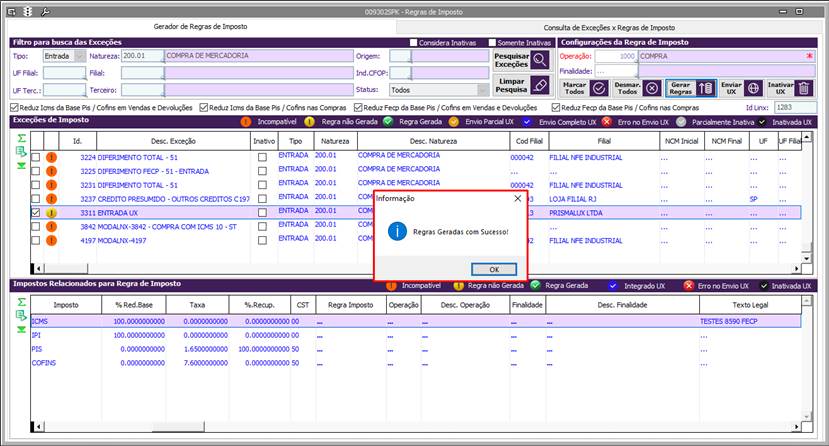The image size is (829, 446).
Task: Click the Inativar UX trash icon
Action: 805,88
